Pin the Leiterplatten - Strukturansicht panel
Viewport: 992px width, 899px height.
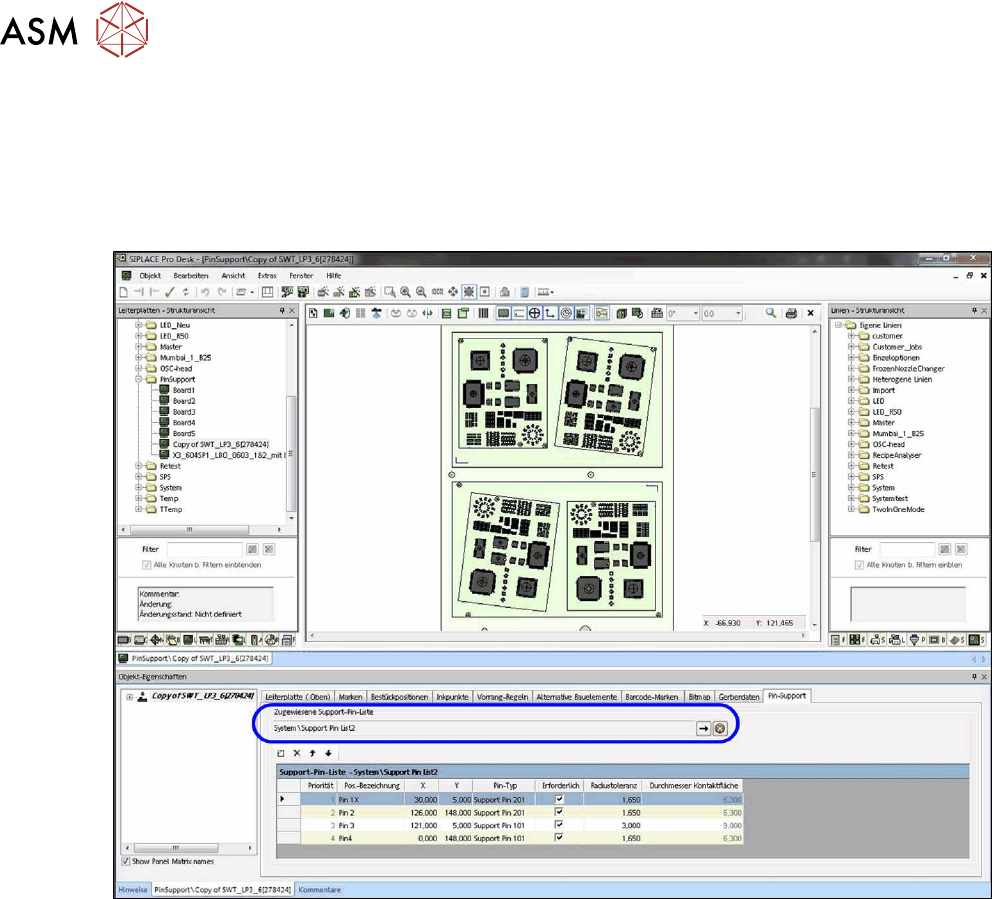(282, 311)
